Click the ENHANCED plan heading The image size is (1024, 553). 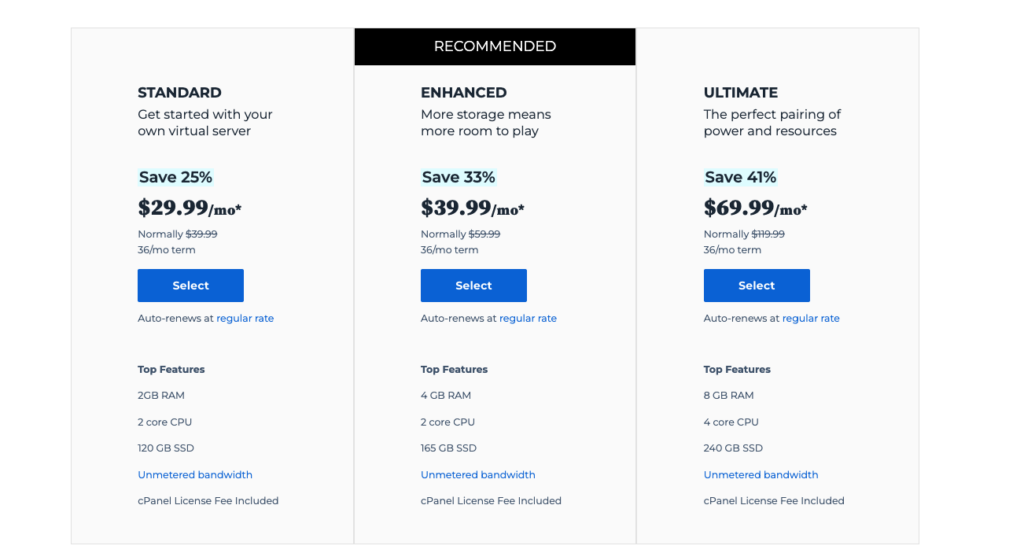464,93
